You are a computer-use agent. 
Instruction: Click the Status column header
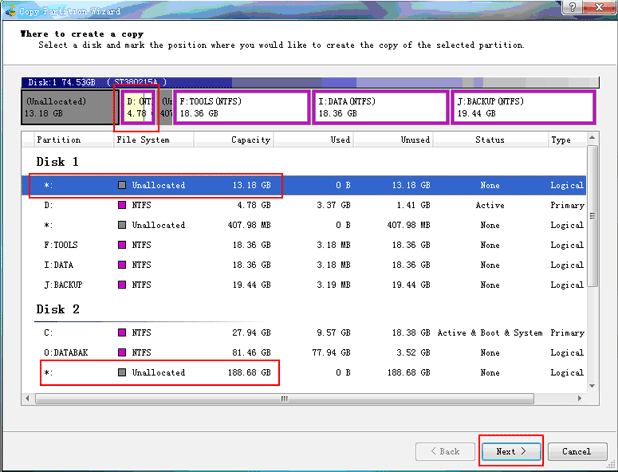pos(490,140)
